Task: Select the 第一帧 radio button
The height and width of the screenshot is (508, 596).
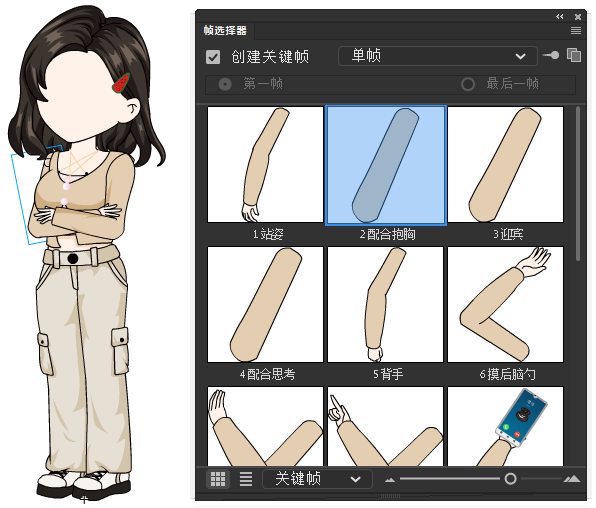Action: [225, 84]
